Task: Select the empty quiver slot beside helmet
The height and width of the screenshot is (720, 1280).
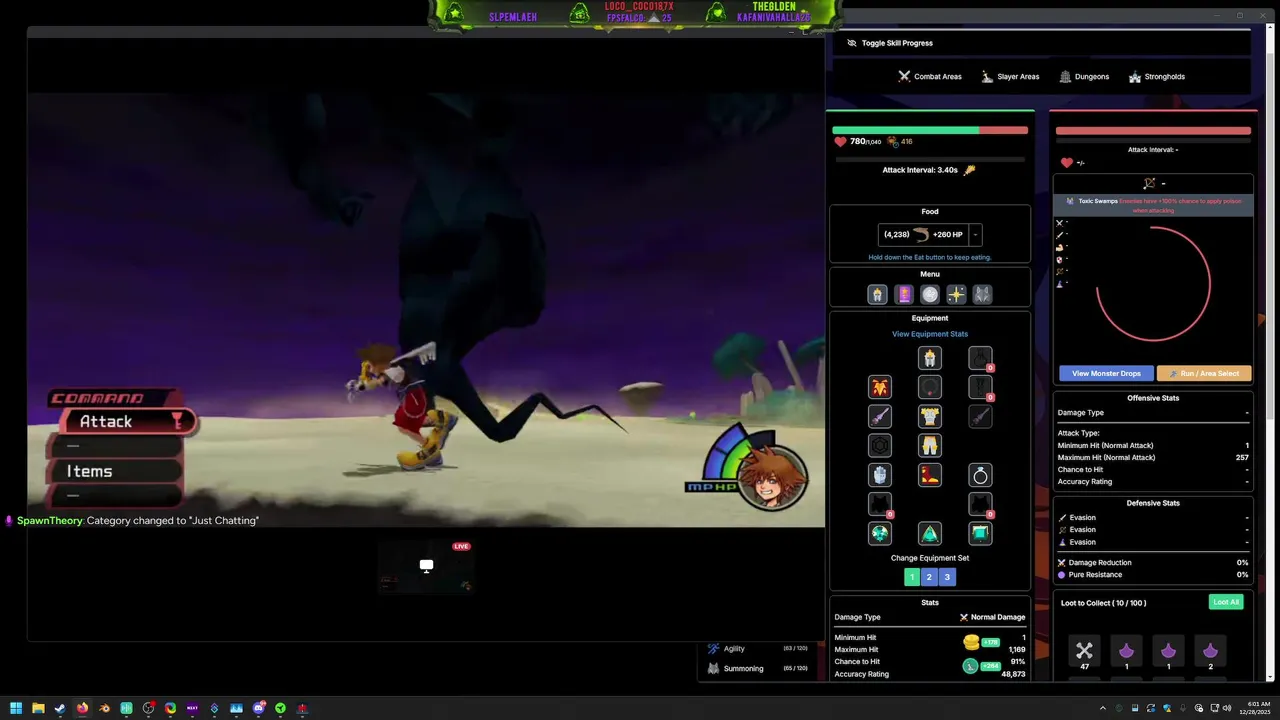Action: pos(980,358)
